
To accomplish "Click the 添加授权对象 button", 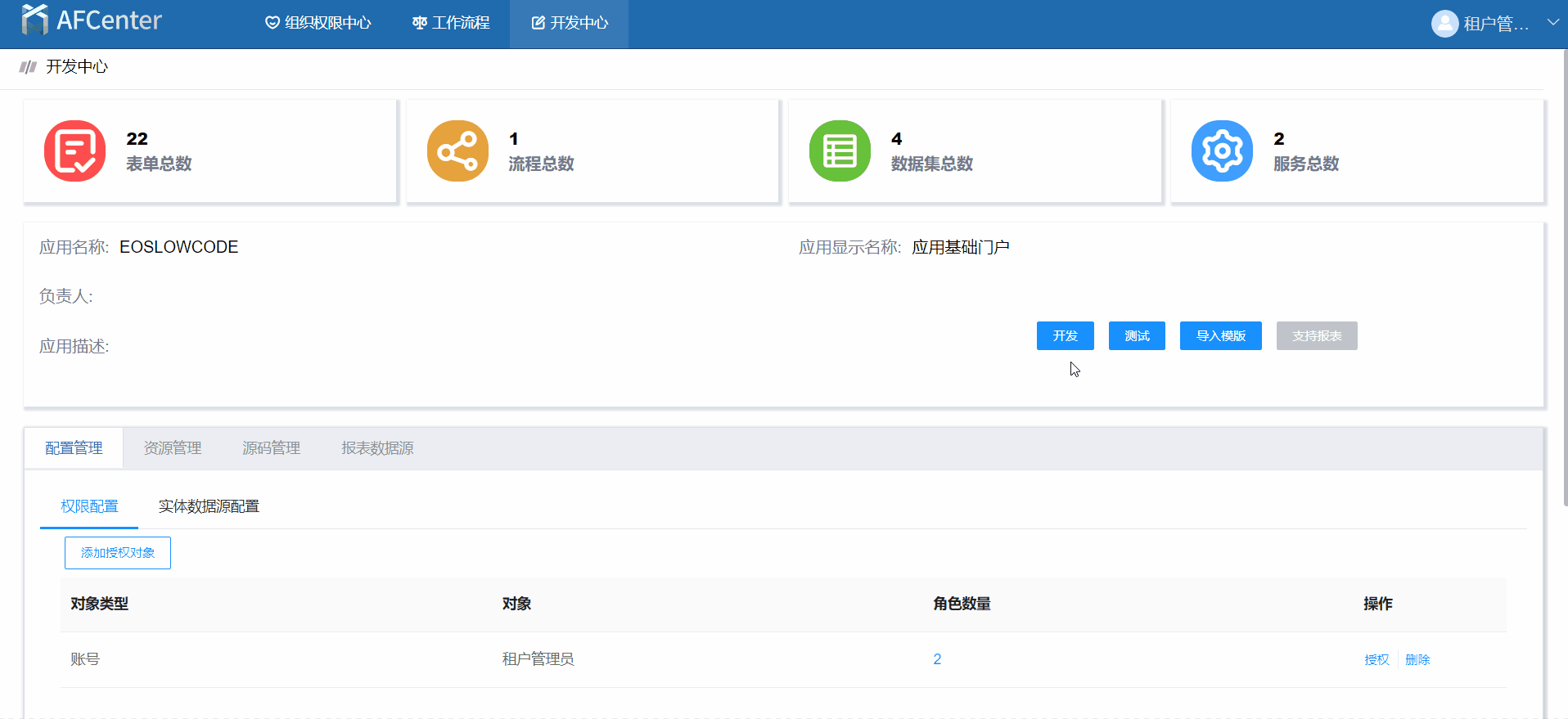I will [x=118, y=553].
